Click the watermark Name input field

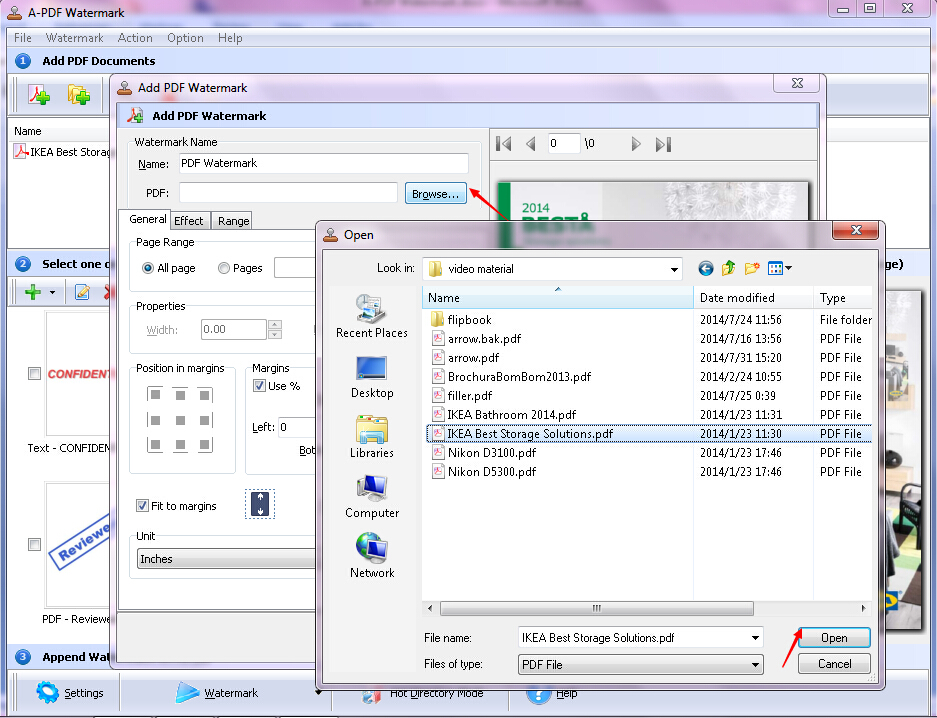click(324, 164)
